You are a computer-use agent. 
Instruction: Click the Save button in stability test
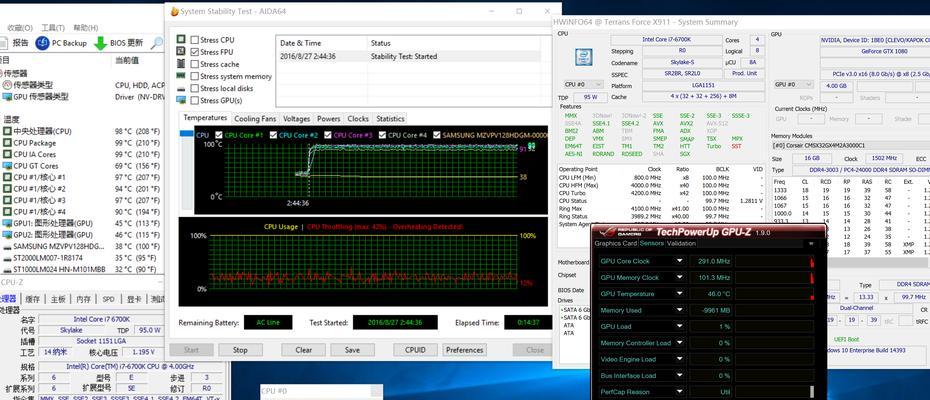[x=352, y=350]
